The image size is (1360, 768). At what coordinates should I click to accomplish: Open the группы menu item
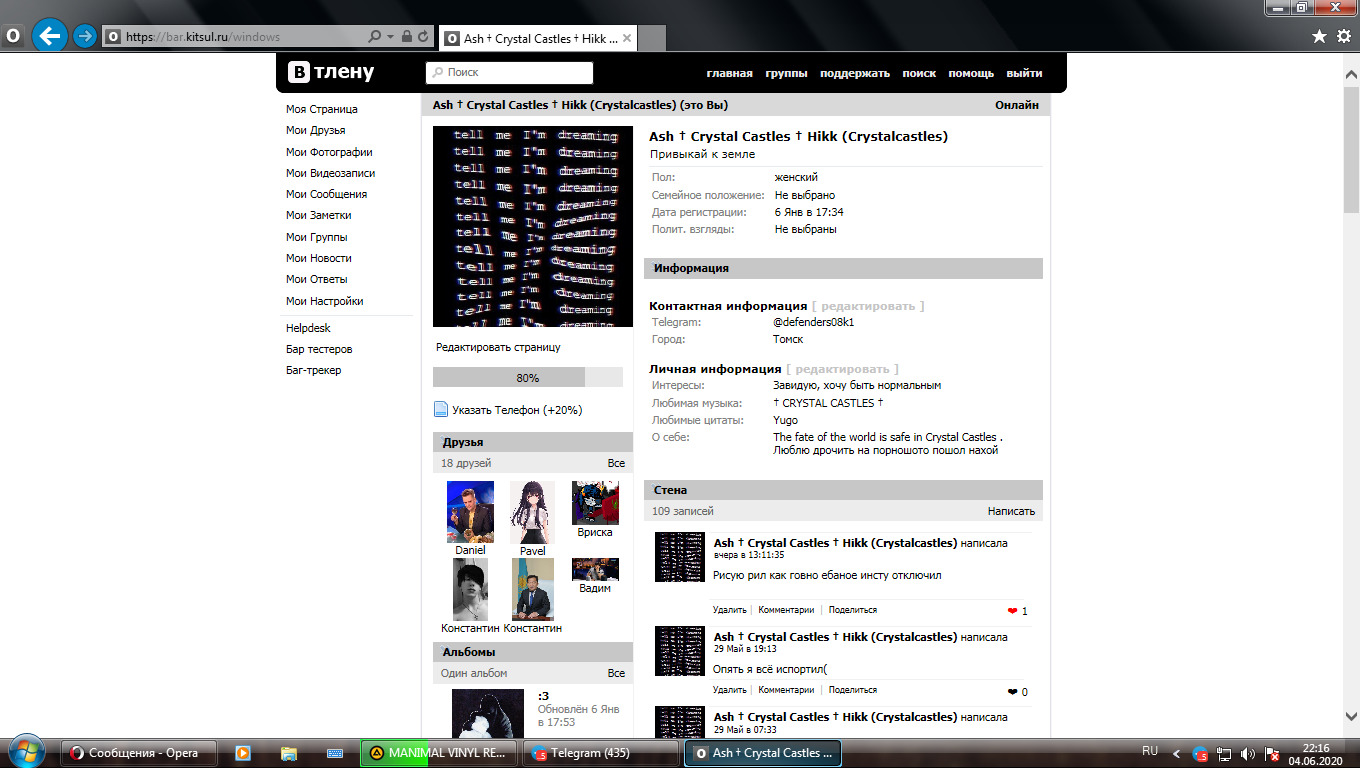click(786, 73)
